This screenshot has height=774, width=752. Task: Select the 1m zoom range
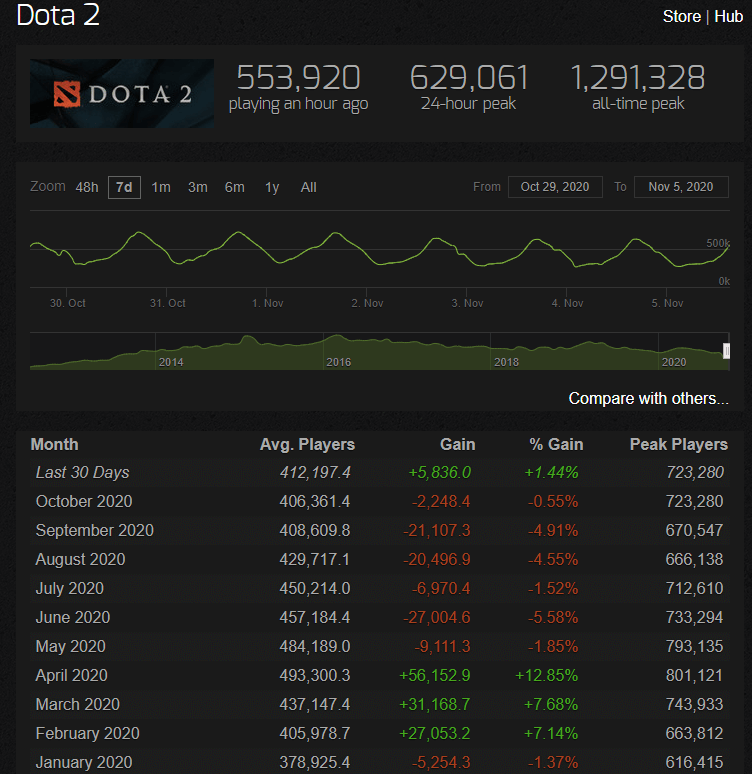coord(161,188)
